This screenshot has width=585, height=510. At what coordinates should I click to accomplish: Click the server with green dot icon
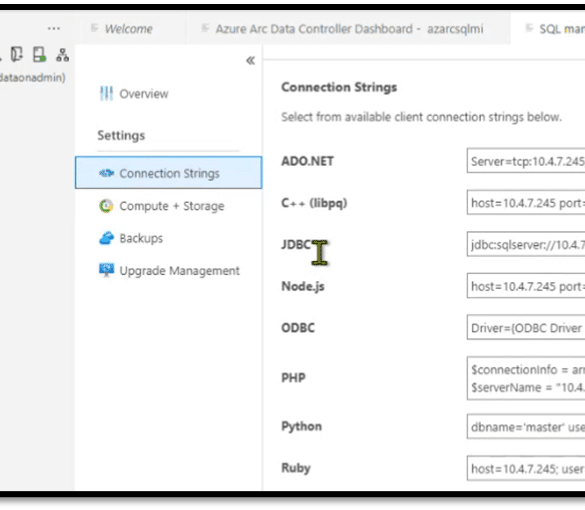tap(39, 54)
